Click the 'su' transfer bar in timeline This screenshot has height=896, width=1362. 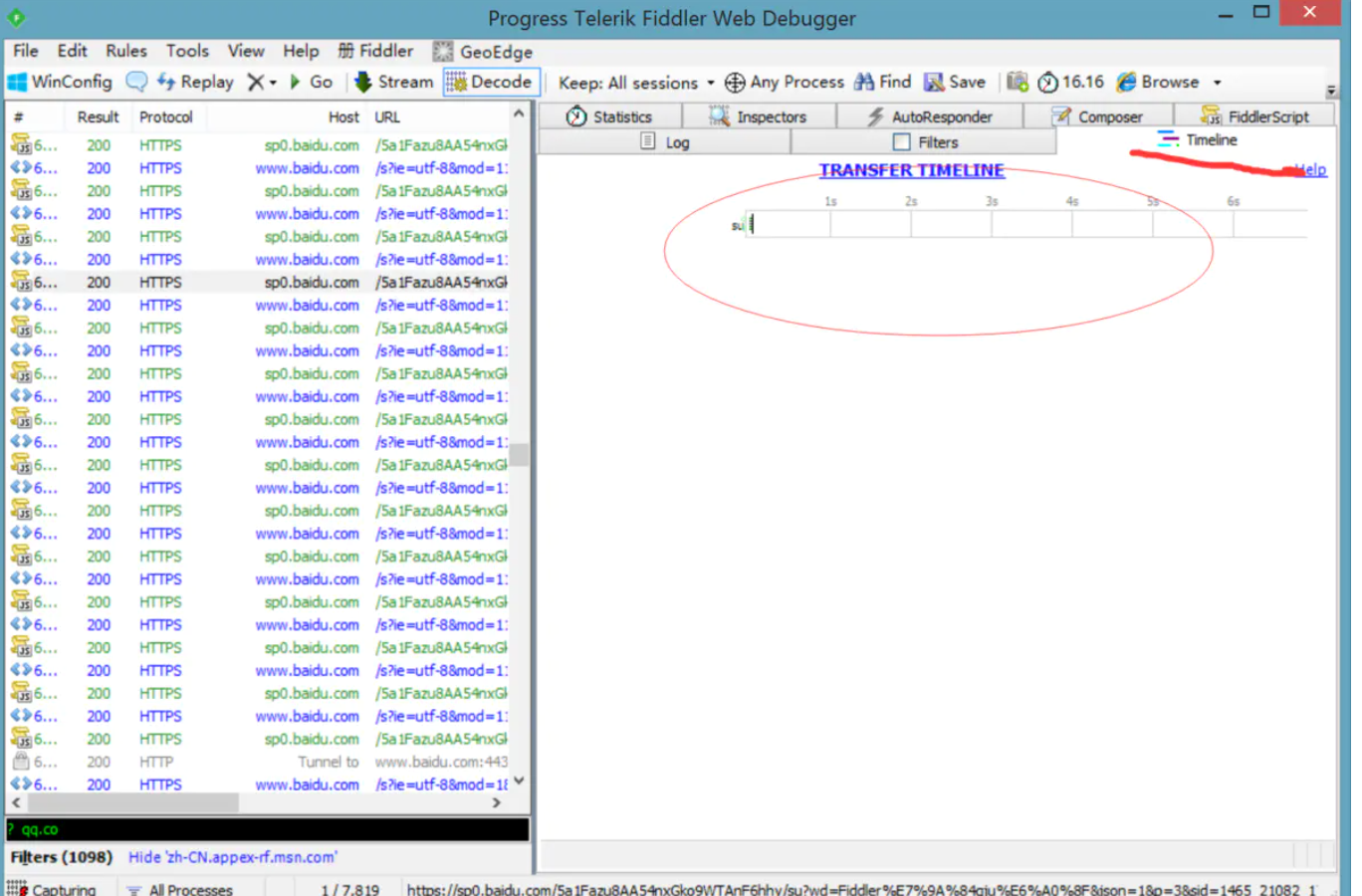click(752, 225)
